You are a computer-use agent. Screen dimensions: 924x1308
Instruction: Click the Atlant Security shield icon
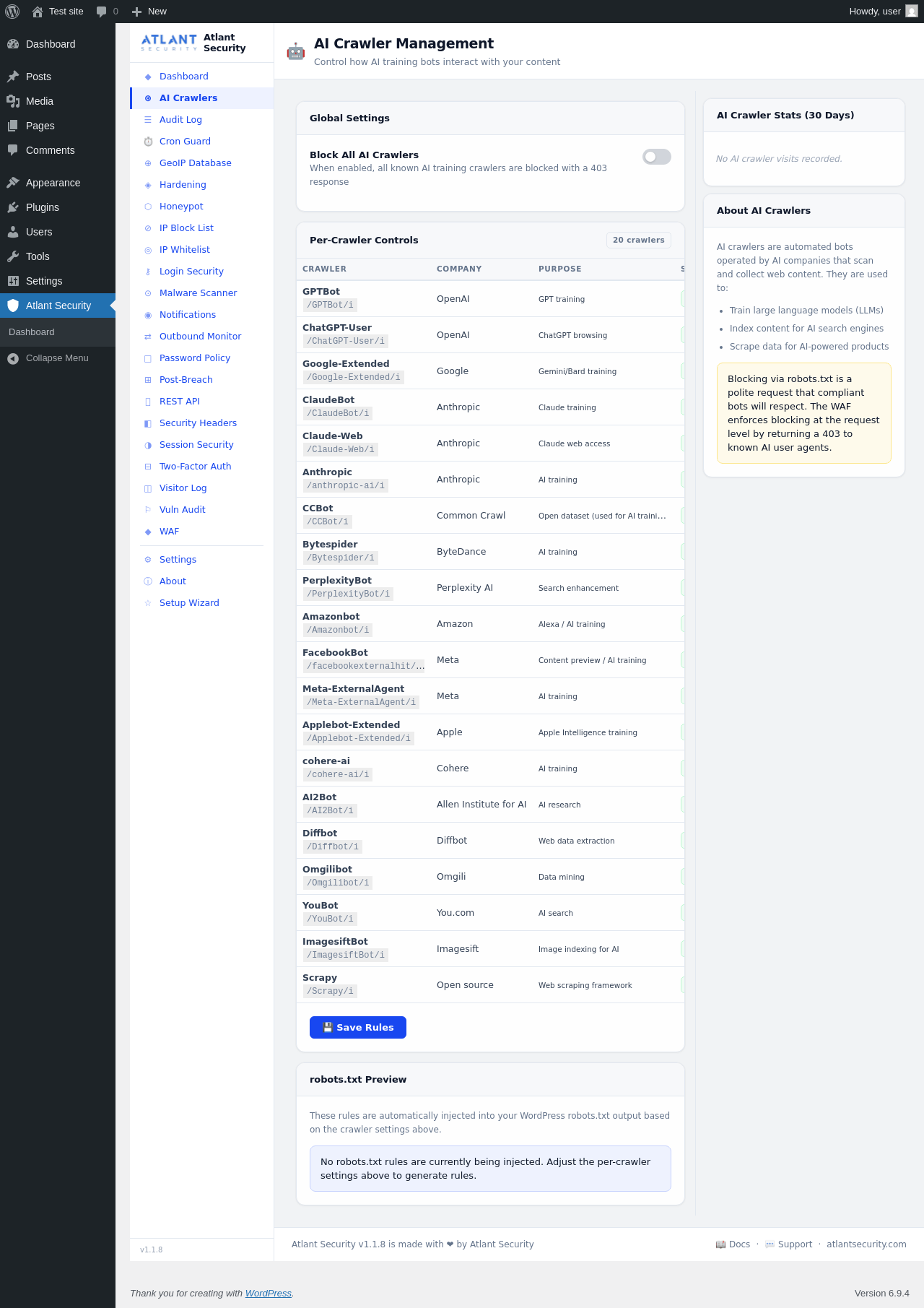pos(13,306)
